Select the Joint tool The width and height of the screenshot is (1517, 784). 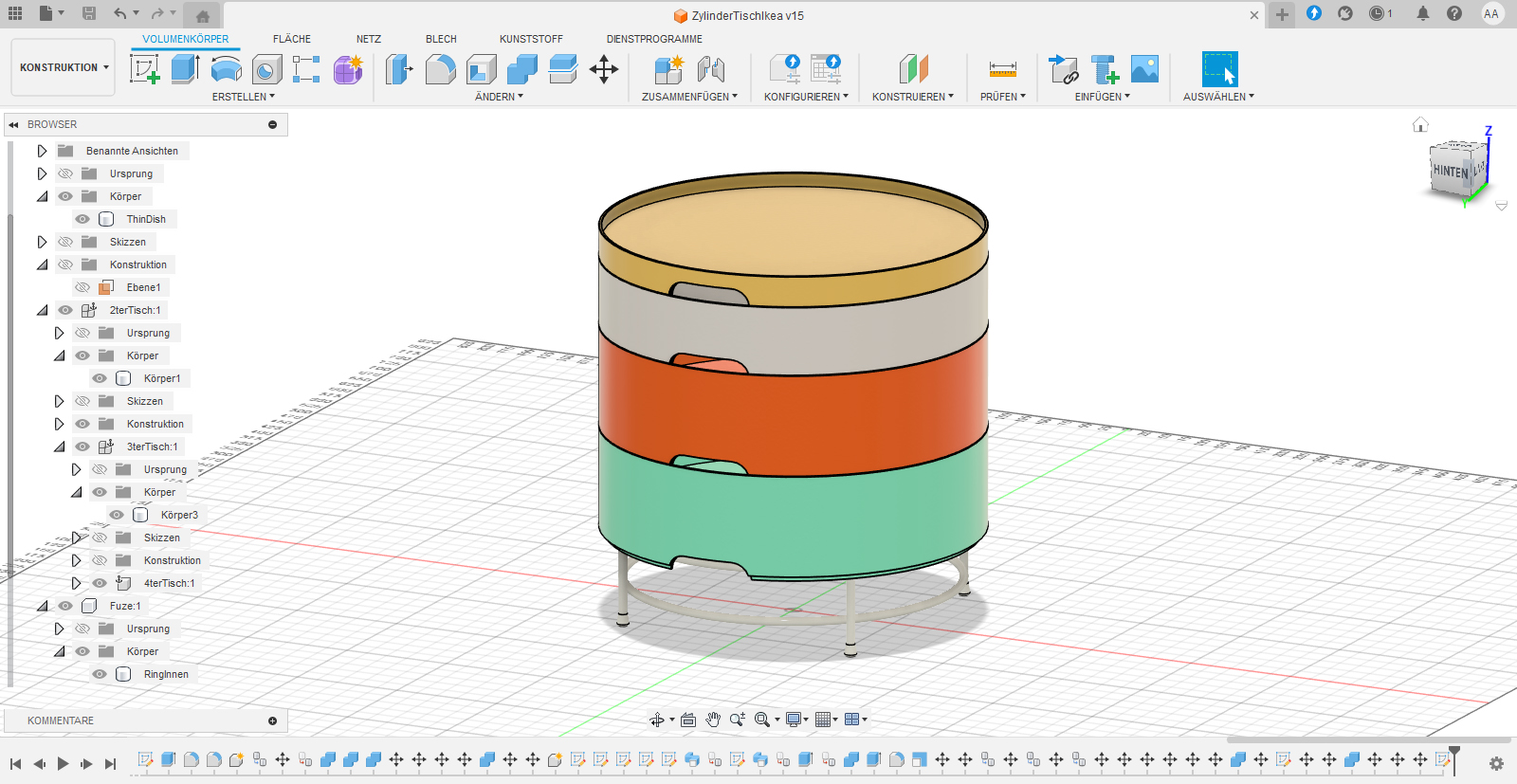pos(710,69)
